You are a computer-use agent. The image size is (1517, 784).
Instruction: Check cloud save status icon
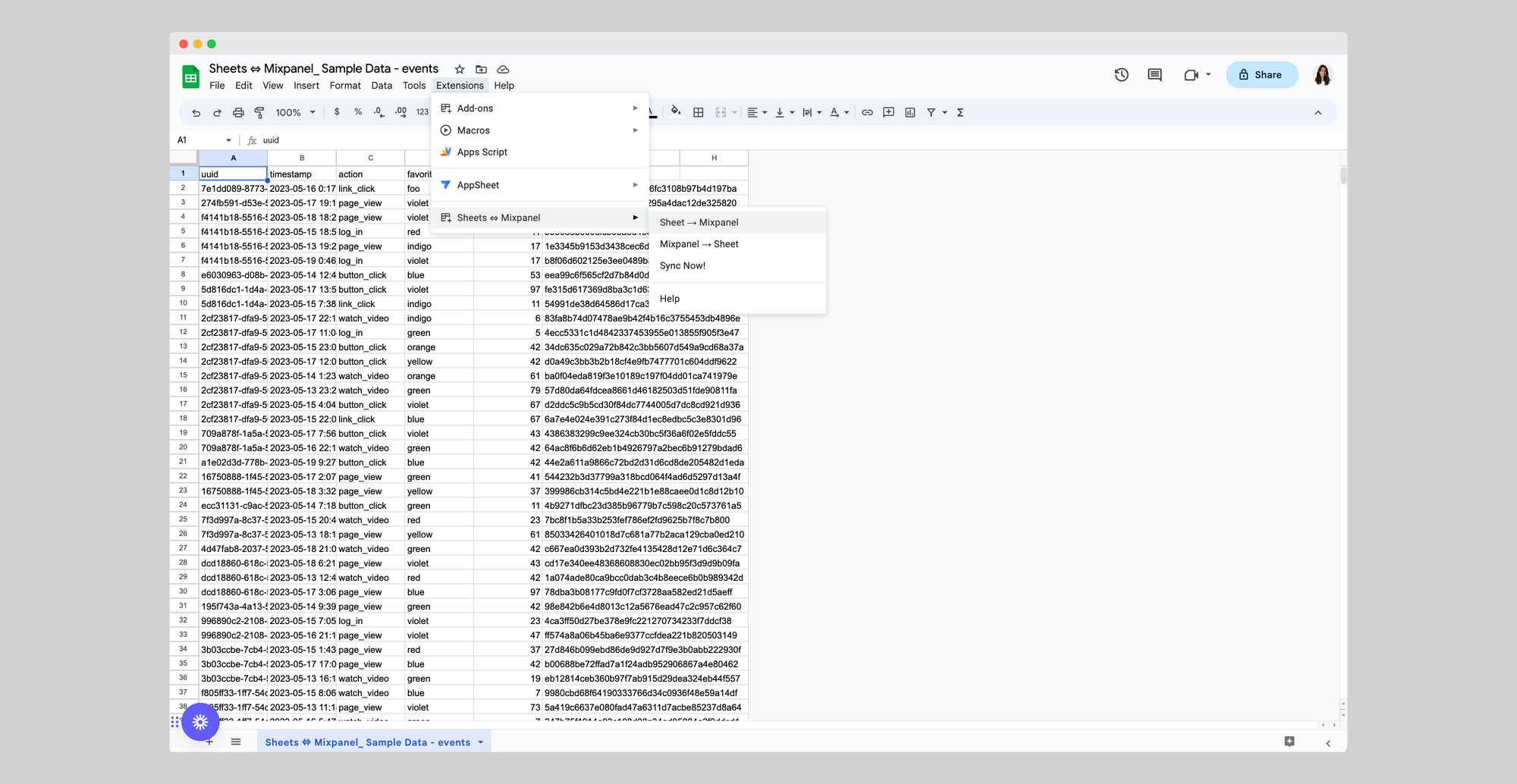503,69
